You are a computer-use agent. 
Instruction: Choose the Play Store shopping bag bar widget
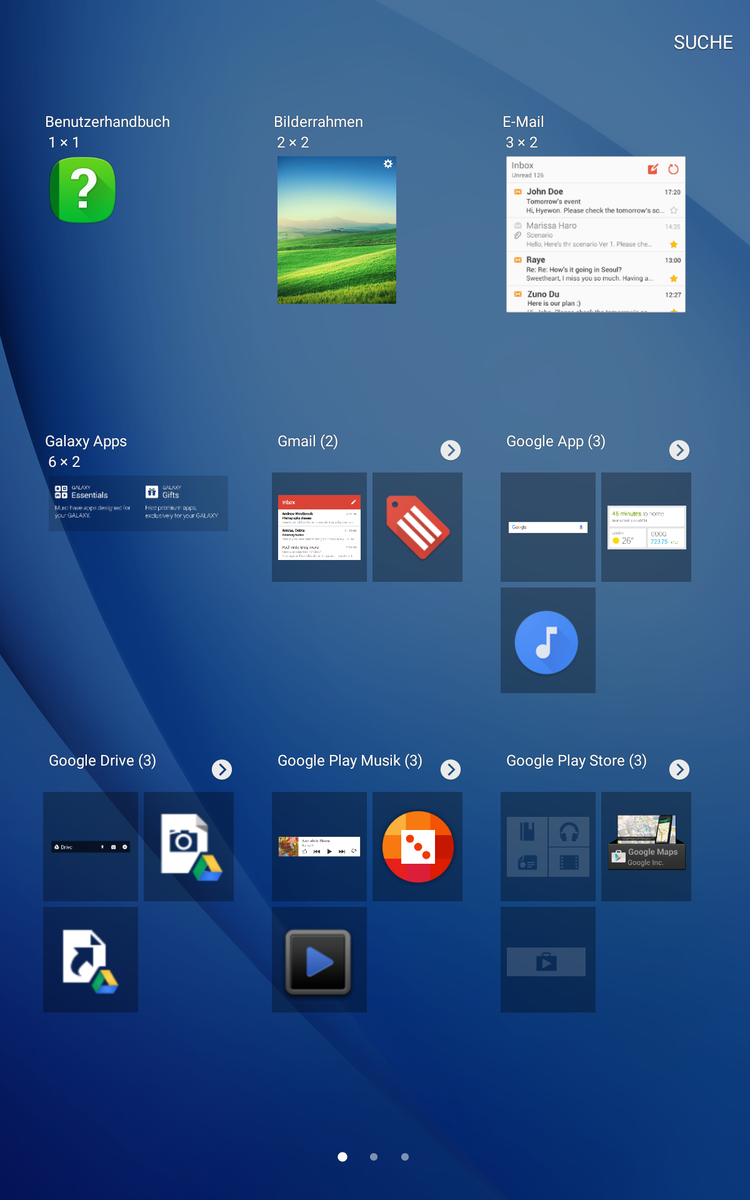click(x=548, y=960)
